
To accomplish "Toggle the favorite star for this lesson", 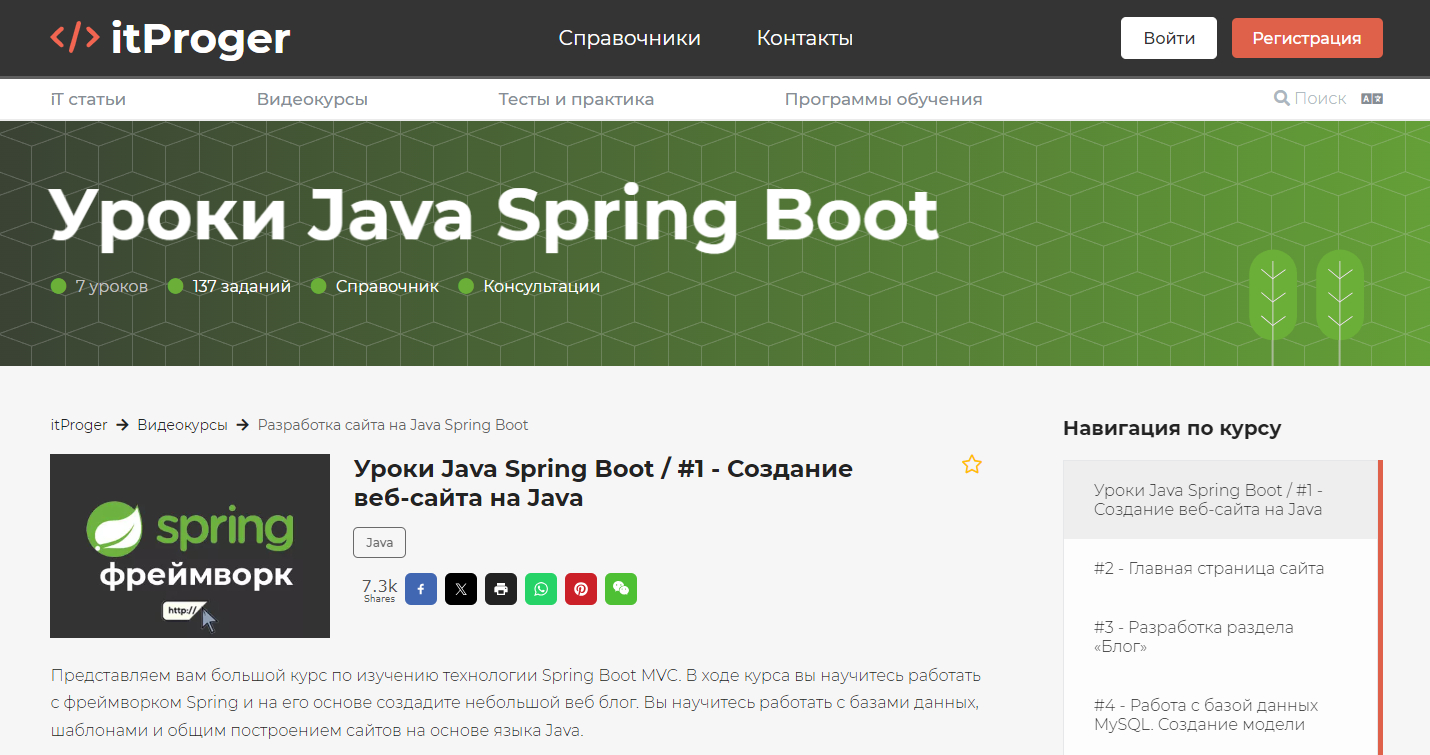I will [x=971, y=465].
